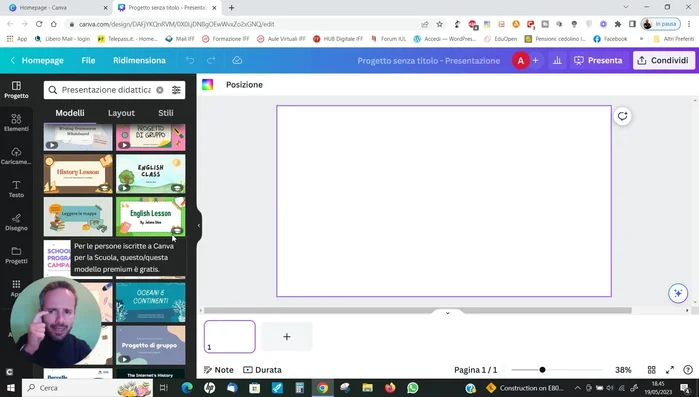The width and height of the screenshot is (699, 397).
Task: Open the Durata timing option
Action: tap(262, 370)
